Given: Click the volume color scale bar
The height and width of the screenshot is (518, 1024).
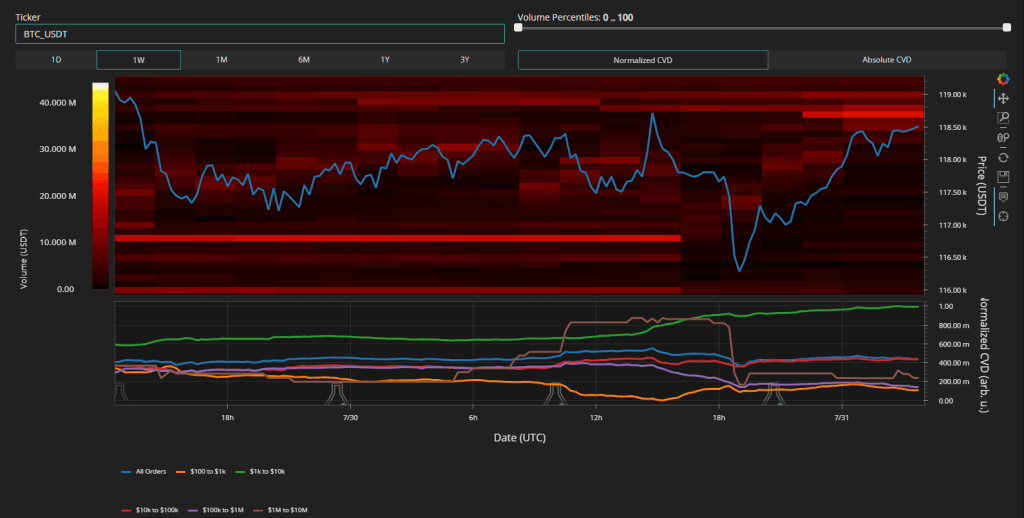Looking at the screenshot, I should click(x=100, y=186).
